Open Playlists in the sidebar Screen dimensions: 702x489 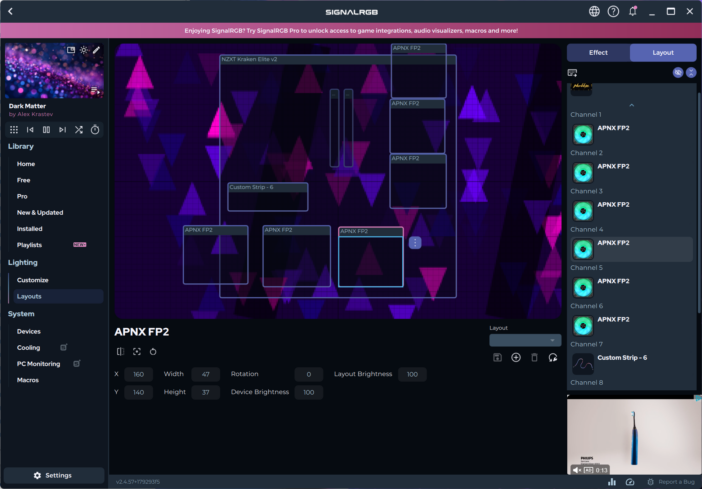pos(30,245)
